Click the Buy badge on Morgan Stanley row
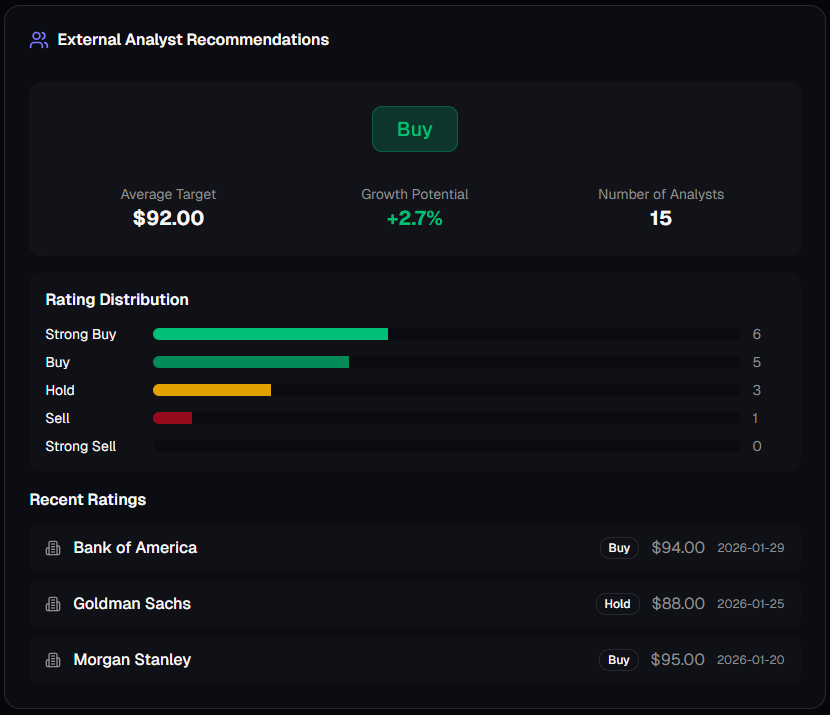This screenshot has height=715, width=830. point(619,660)
